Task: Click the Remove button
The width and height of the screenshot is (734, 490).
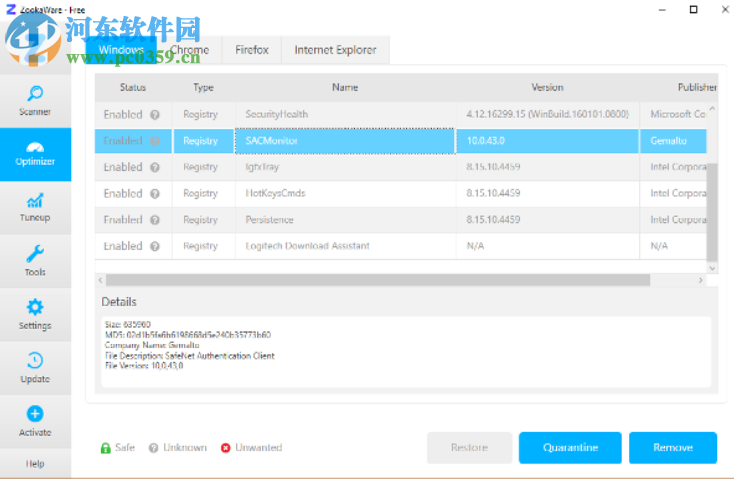Action: click(673, 447)
